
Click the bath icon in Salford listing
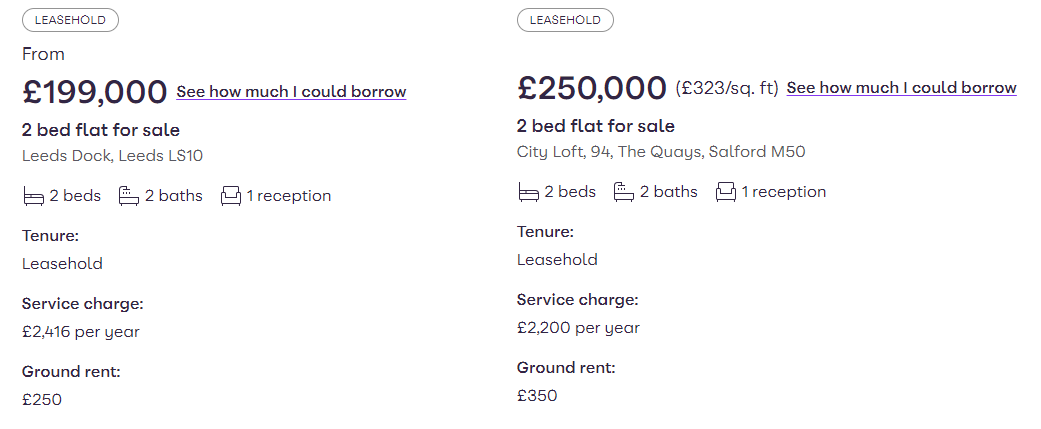623,192
